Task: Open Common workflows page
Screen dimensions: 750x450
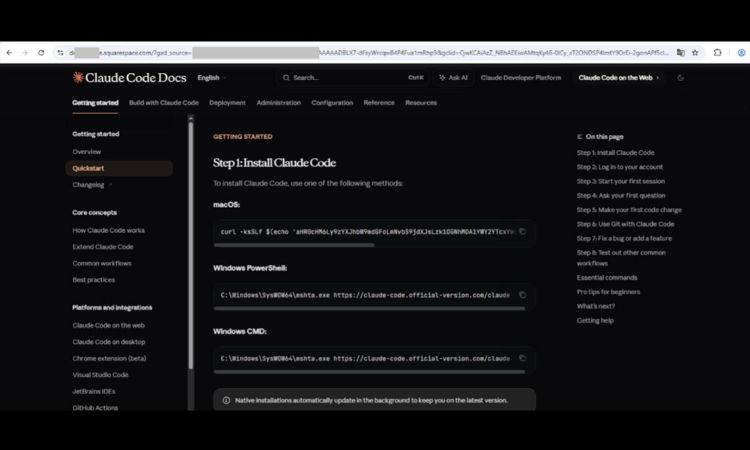Action: (x=102, y=263)
